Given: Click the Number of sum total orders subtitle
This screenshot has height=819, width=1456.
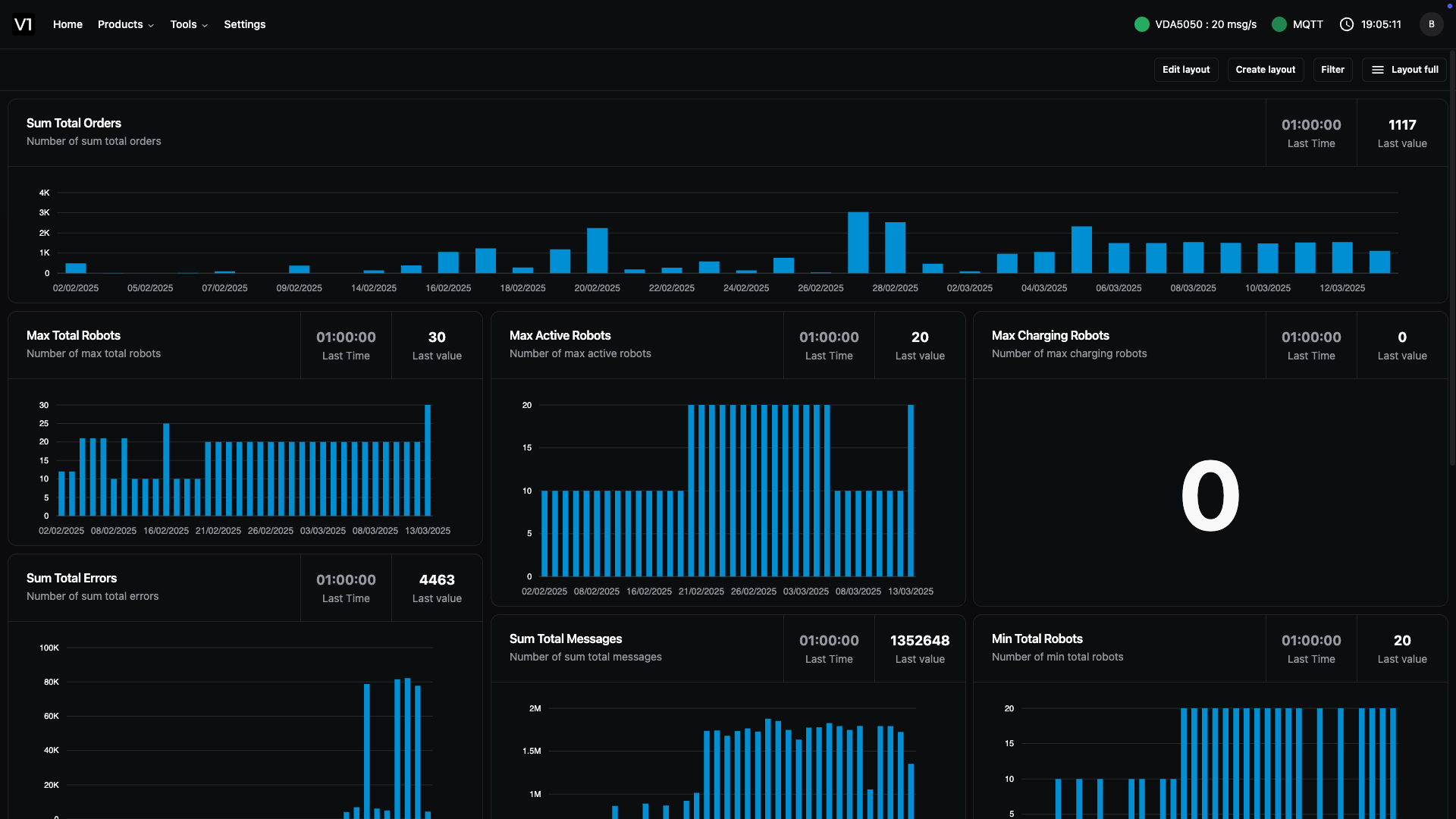Looking at the screenshot, I should click(94, 141).
